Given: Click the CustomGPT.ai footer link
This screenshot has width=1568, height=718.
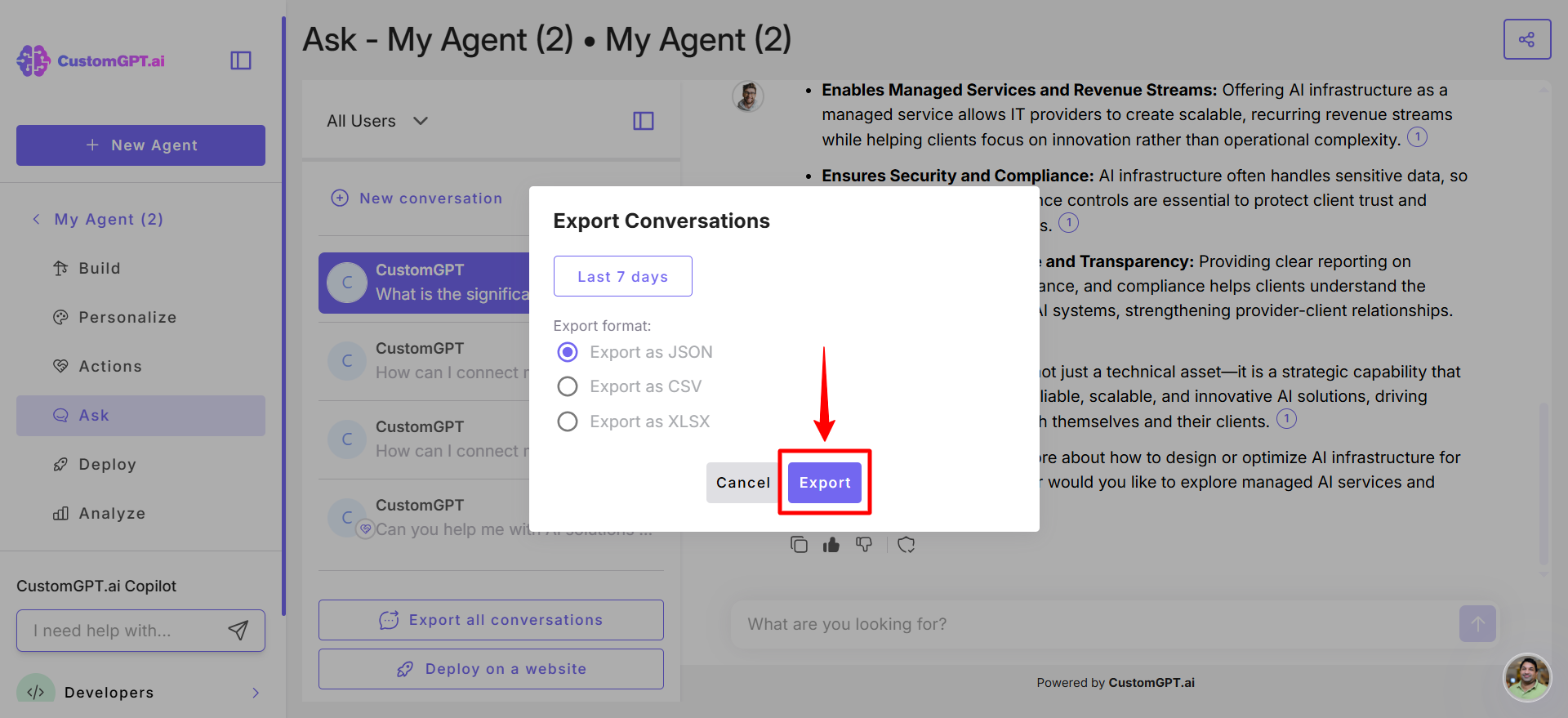Looking at the screenshot, I should click(x=1151, y=683).
